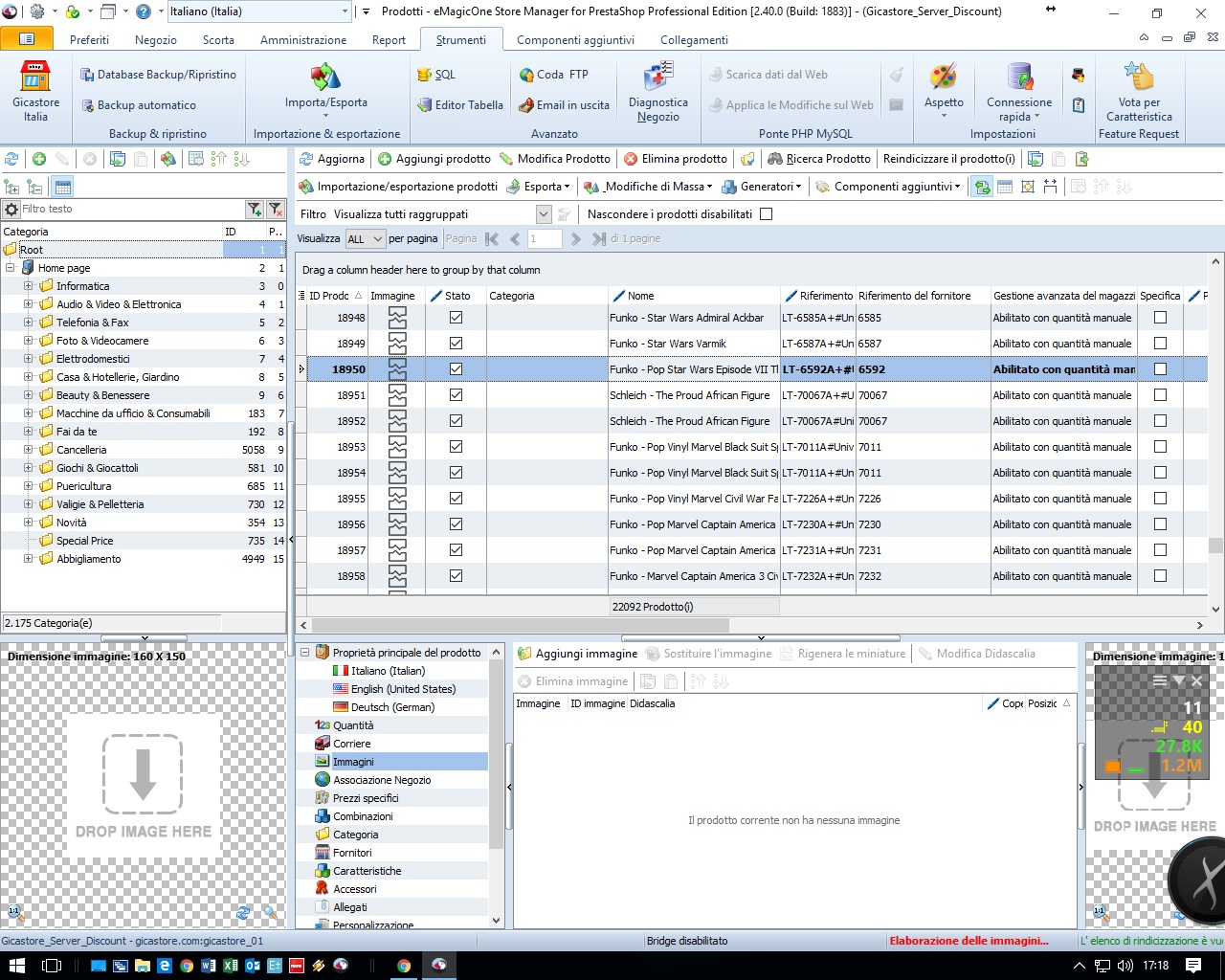1225x980 pixels.
Task: Switch to the Negozio ribbon tab
Action: coord(155,40)
